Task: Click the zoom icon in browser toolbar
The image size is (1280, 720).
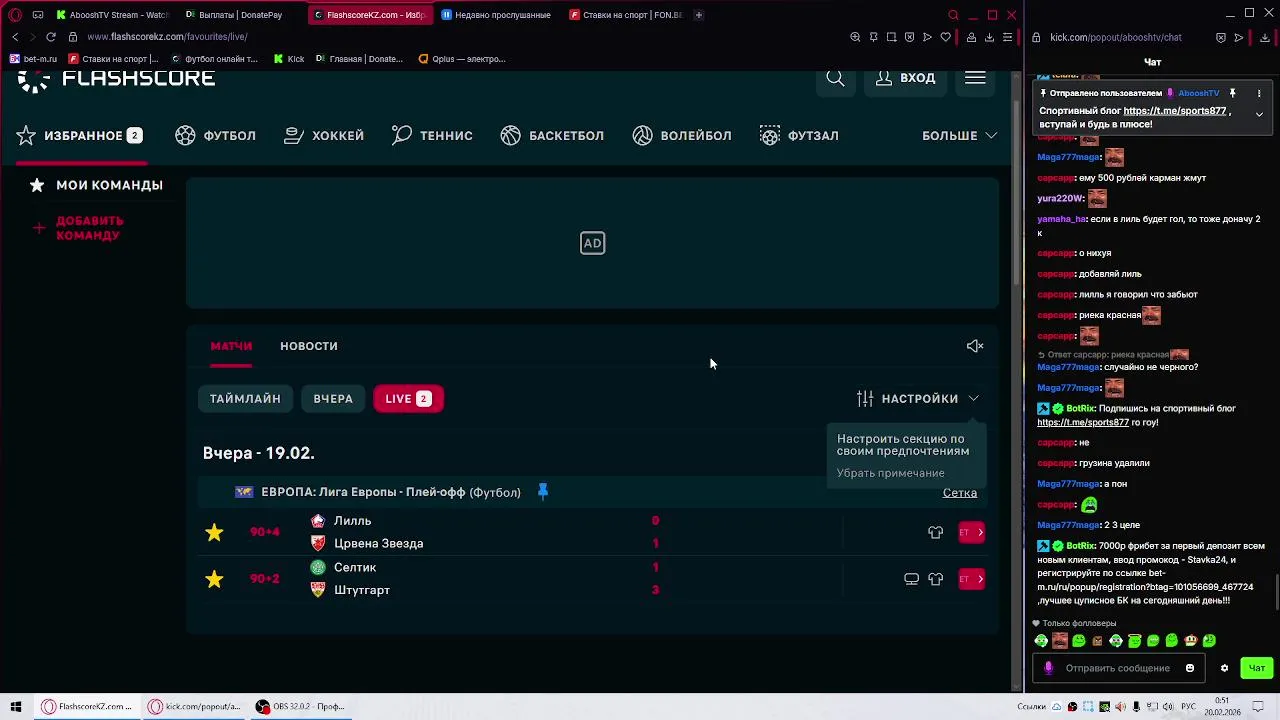Action: click(855, 37)
